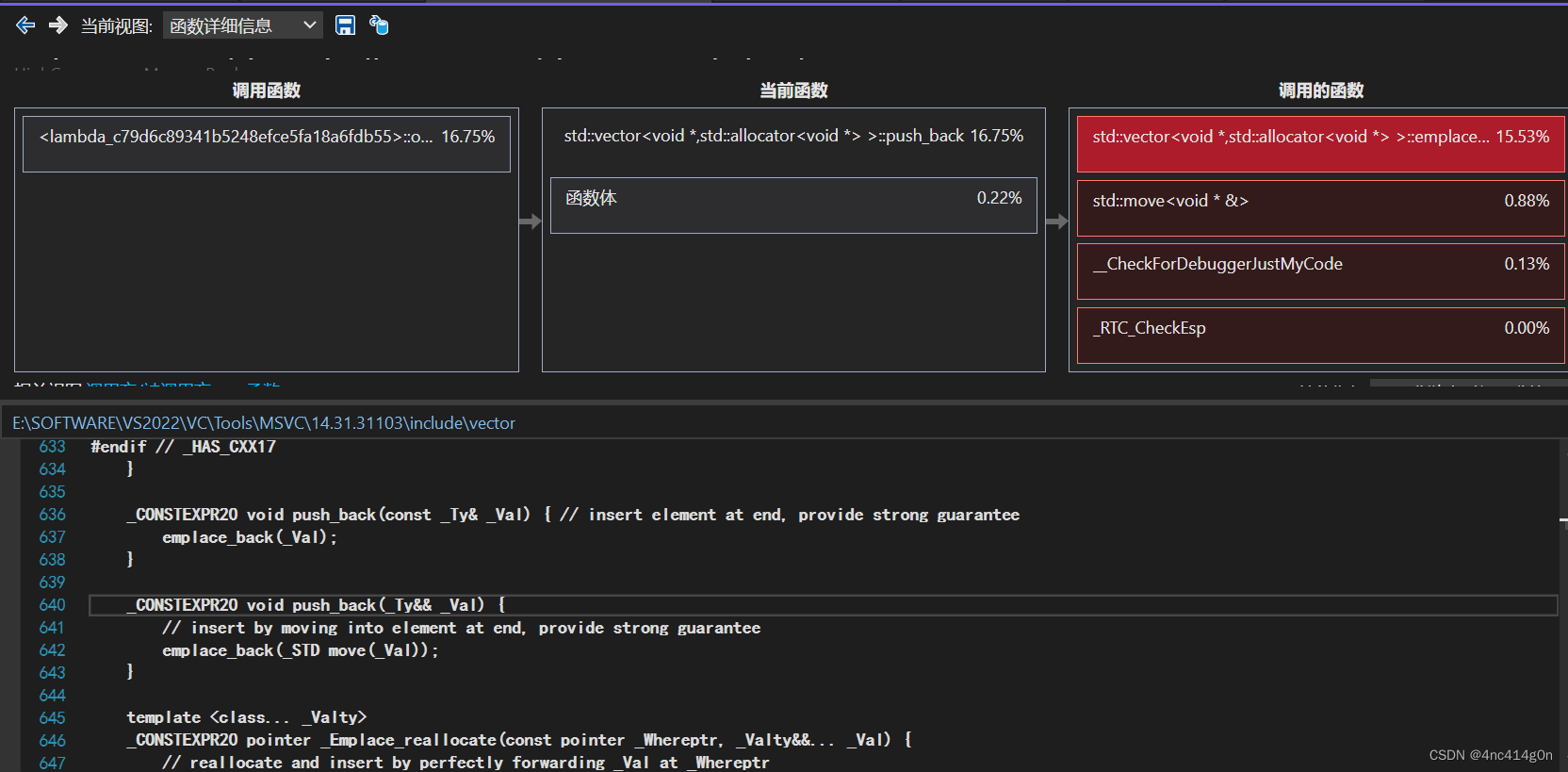The height and width of the screenshot is (772, 1568).
Task: Click the std::vector push_back current function header
Action: (793, 136)
